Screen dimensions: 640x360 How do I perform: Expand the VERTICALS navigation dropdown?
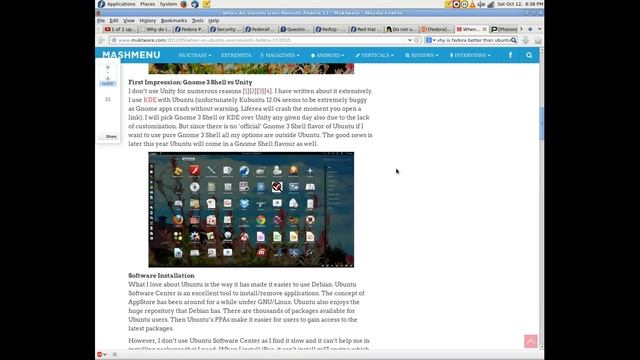point(374,55)
